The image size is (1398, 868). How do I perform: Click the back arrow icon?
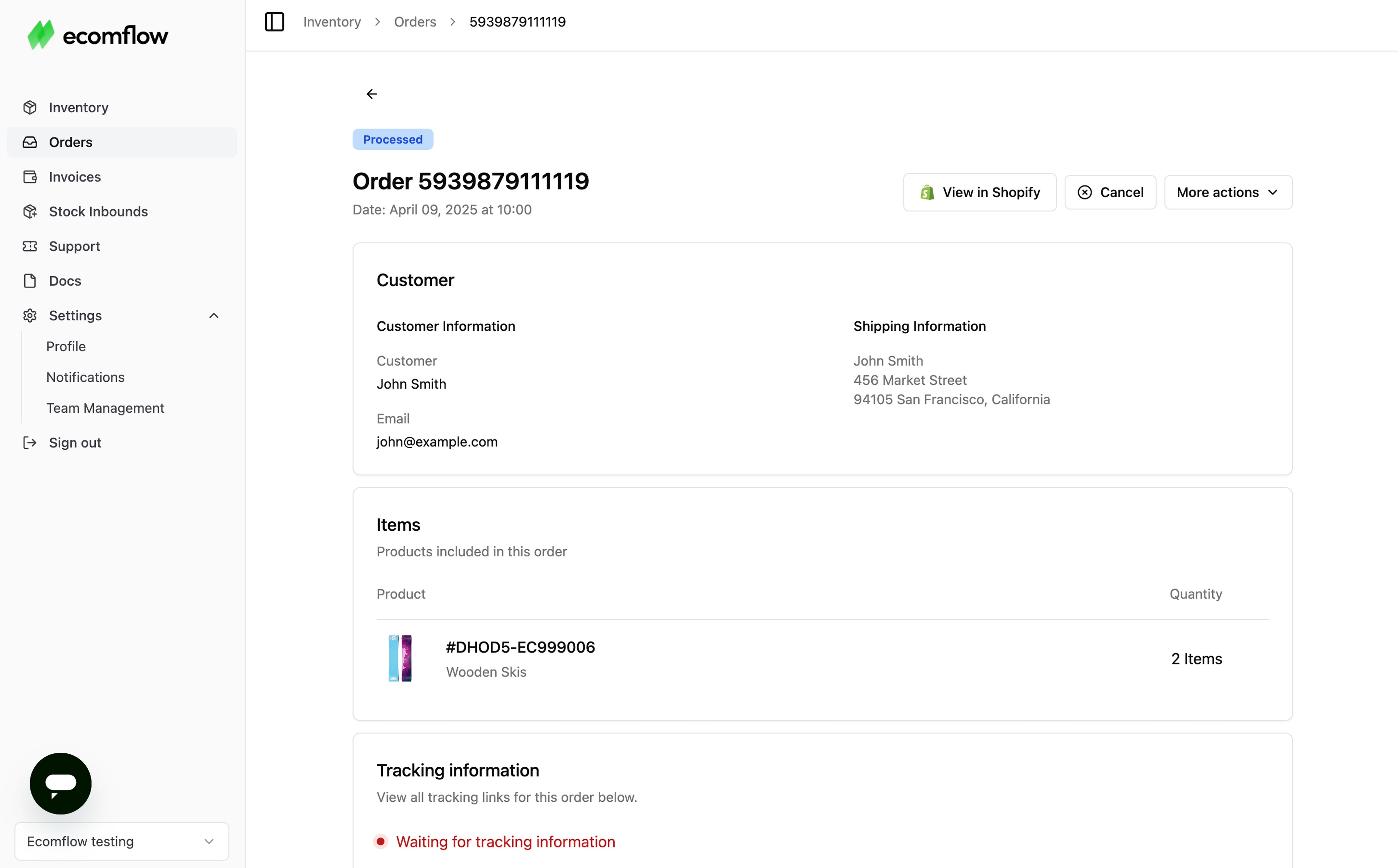(x=372, y=94)
